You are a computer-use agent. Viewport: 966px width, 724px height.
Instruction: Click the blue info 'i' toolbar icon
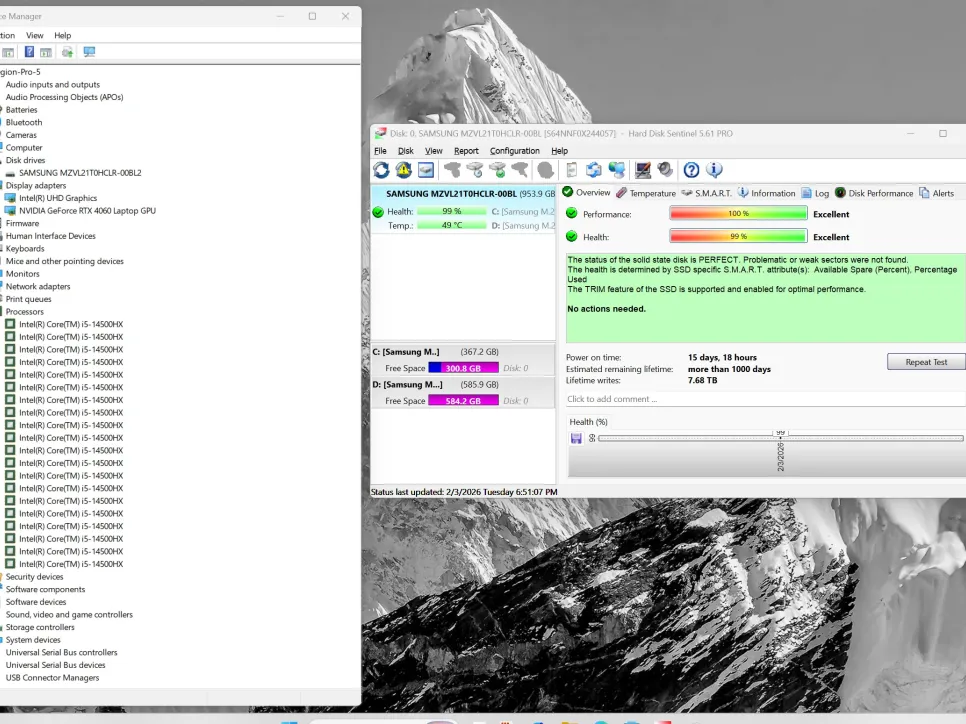(x=714, y=171)
